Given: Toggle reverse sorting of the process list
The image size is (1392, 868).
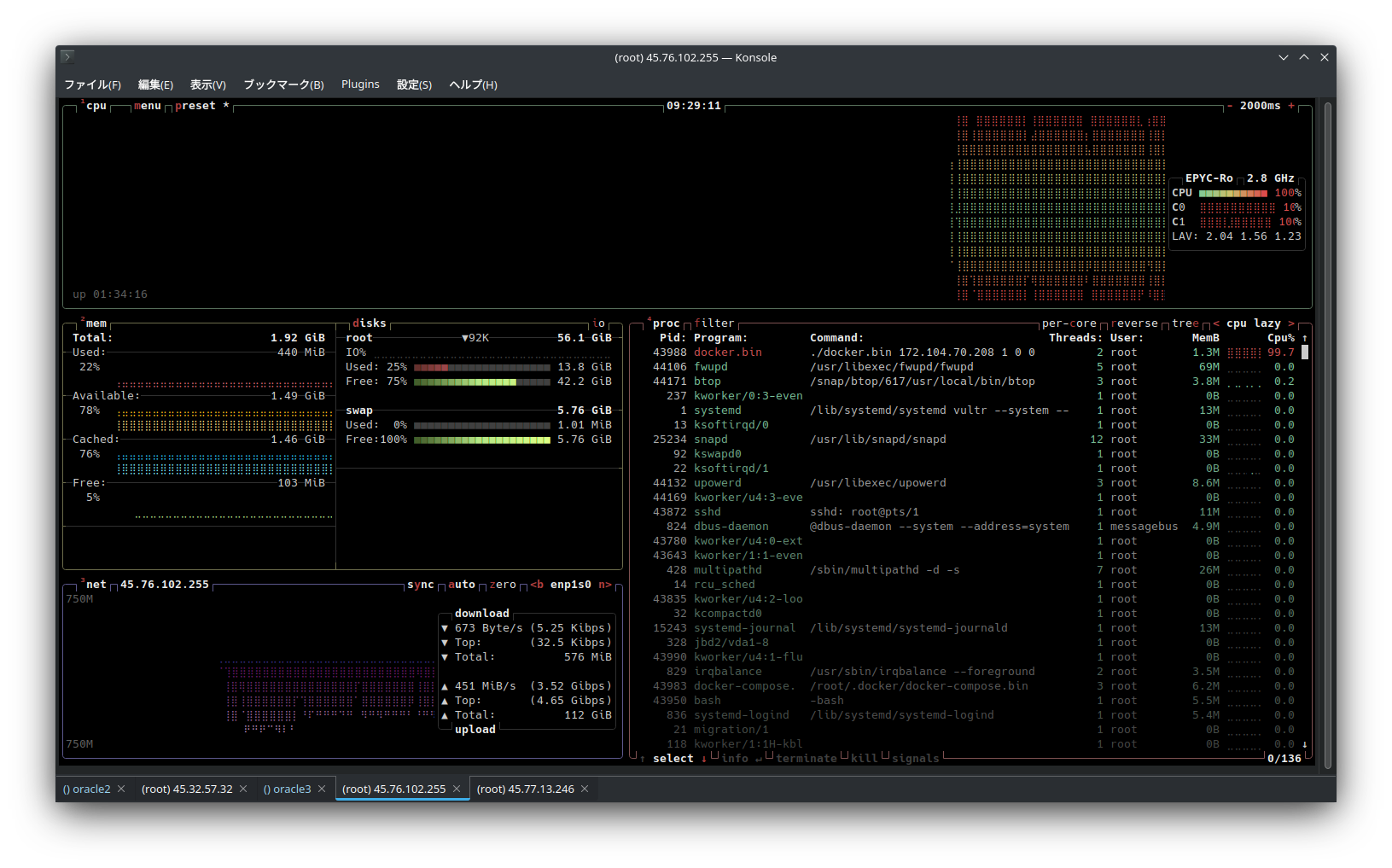Looking at the screenshot, I should coord(1134,323).
